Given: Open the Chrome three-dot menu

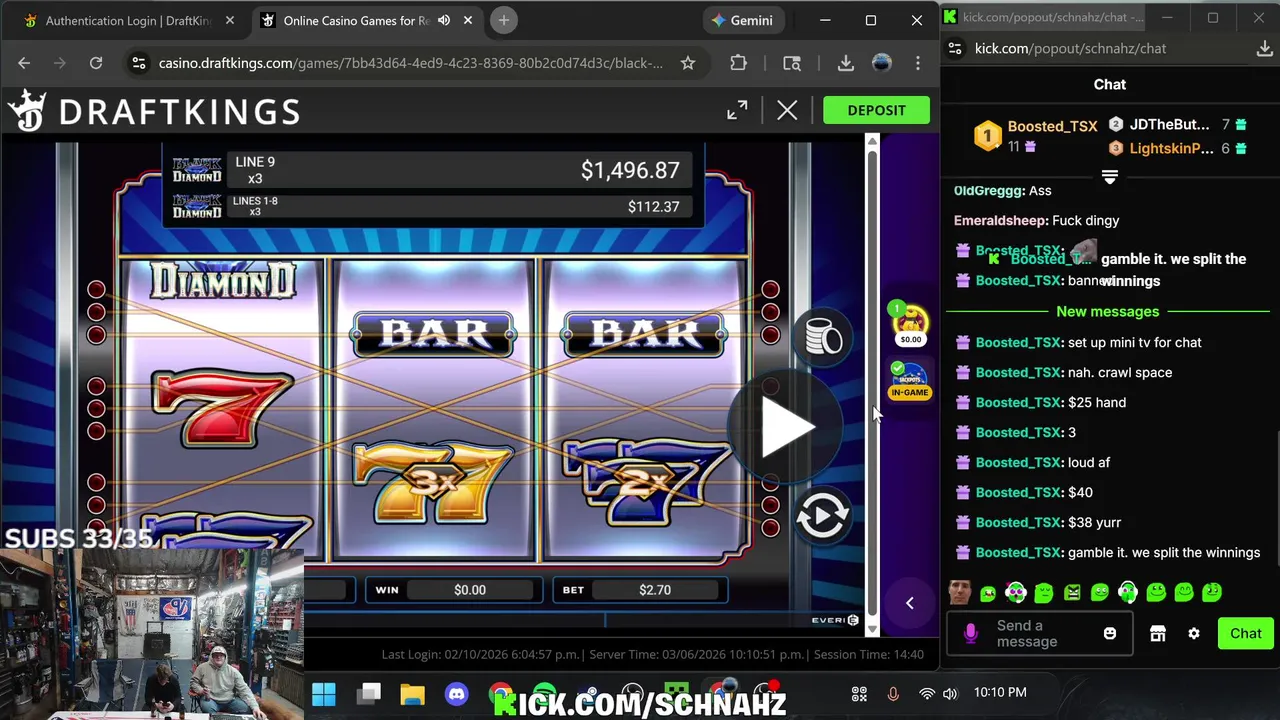Looking at the screenshot, I should [x=918, y=63].
